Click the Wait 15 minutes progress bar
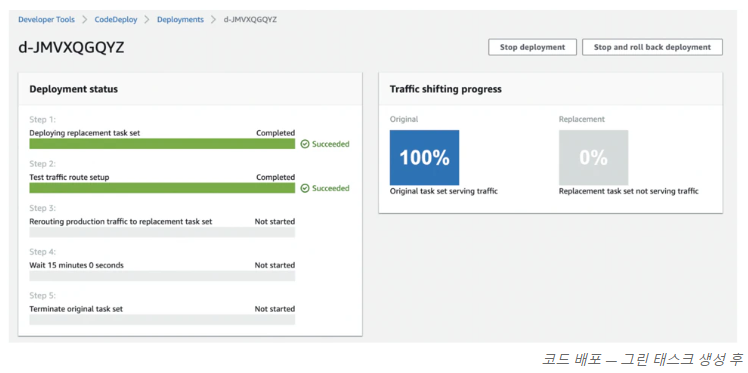Screen dimensions: 748x373 (x=162, y=276)
